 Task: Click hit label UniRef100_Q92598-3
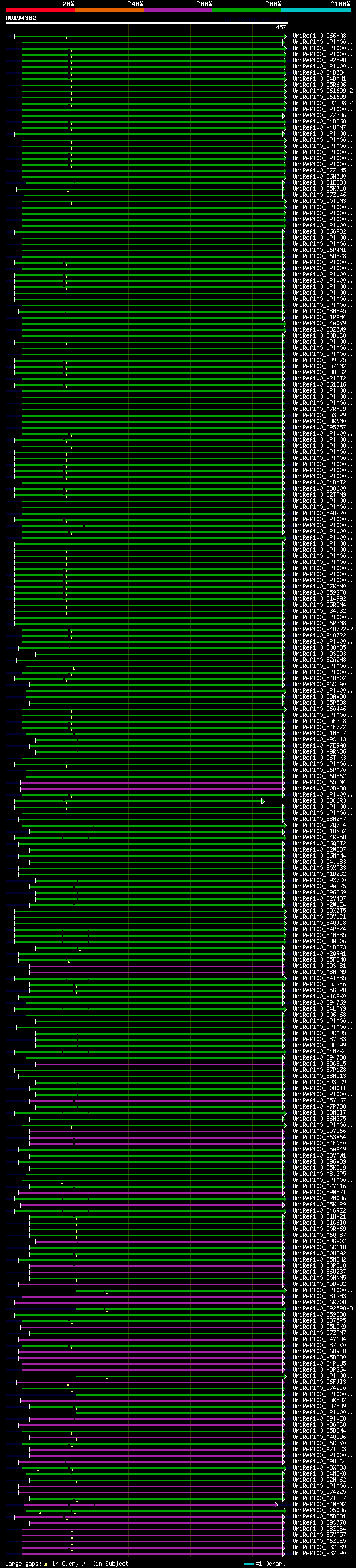tap(323, 1308)
